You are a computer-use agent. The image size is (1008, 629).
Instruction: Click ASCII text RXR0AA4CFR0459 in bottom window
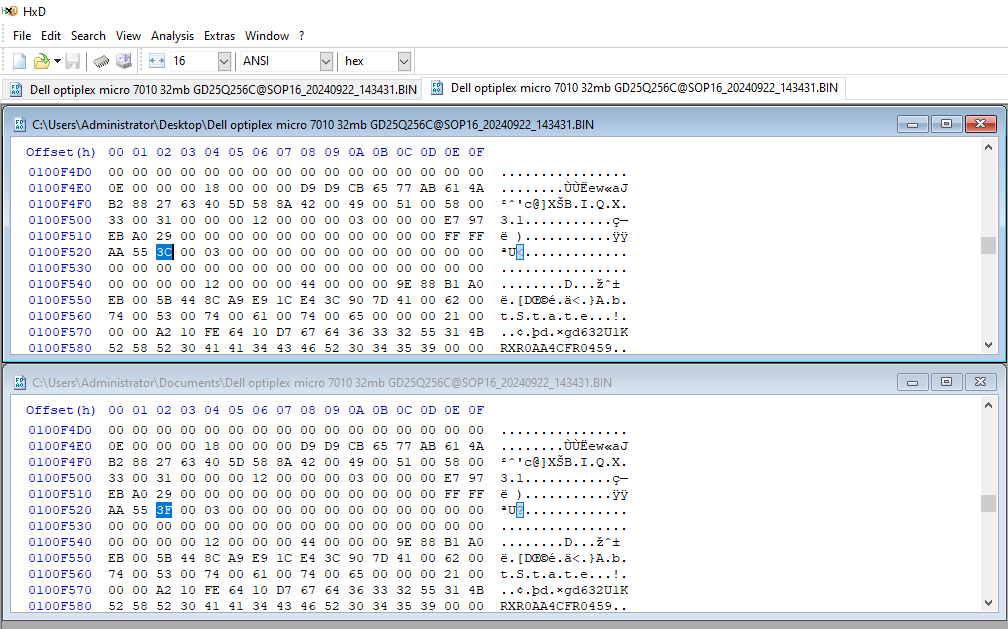(556, 606)
